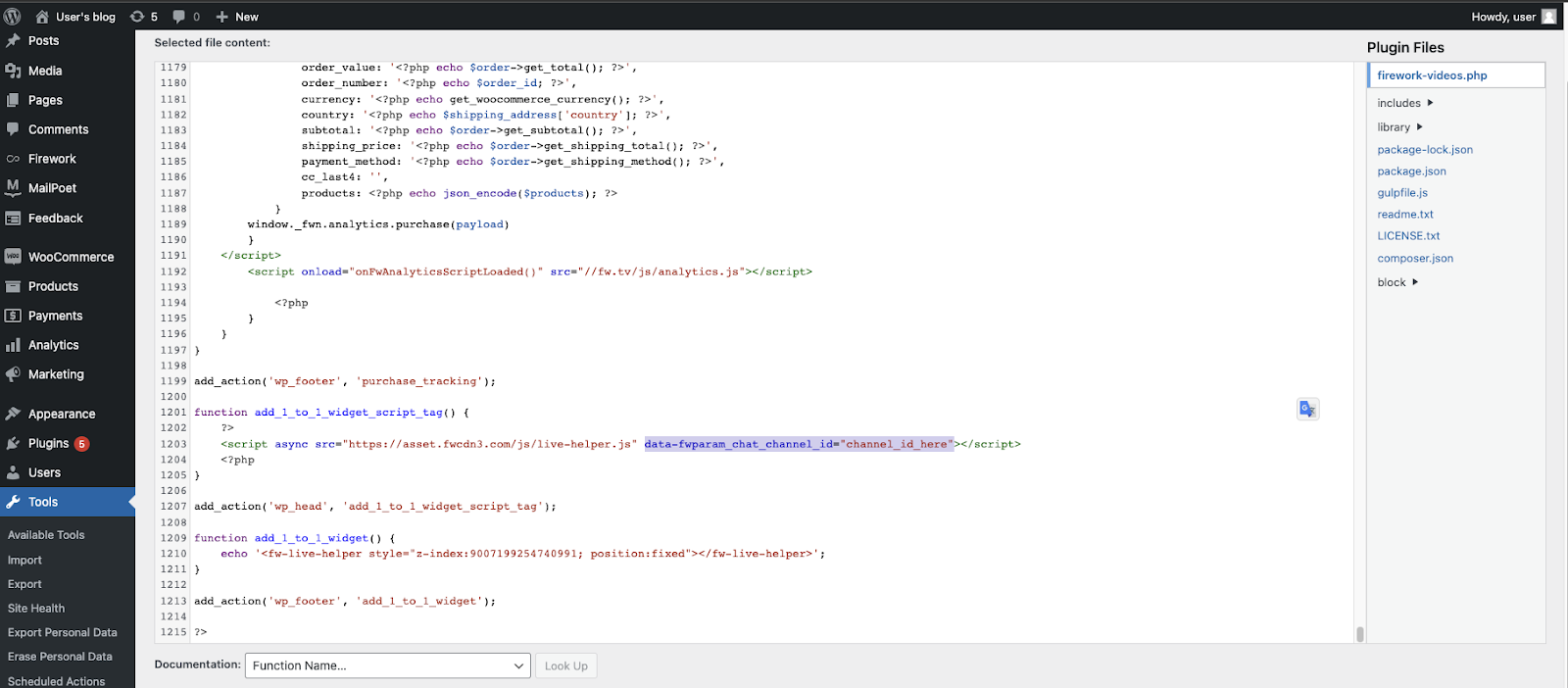Click the plus icon next to New
Image resolution: width=1568 pixels, height=688 pixels.
coord(222,17)
